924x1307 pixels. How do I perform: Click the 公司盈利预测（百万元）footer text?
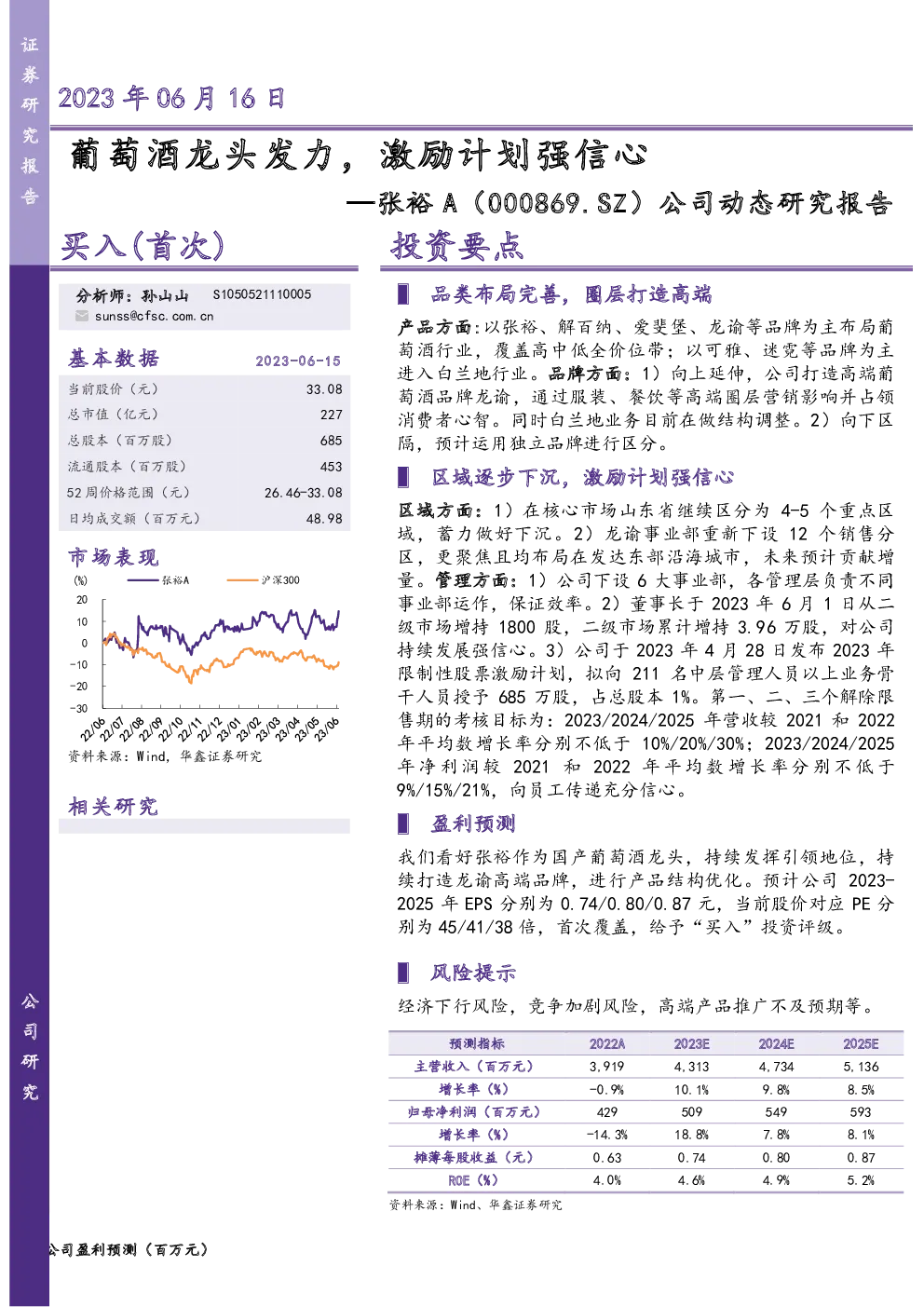pos(129,1249)
